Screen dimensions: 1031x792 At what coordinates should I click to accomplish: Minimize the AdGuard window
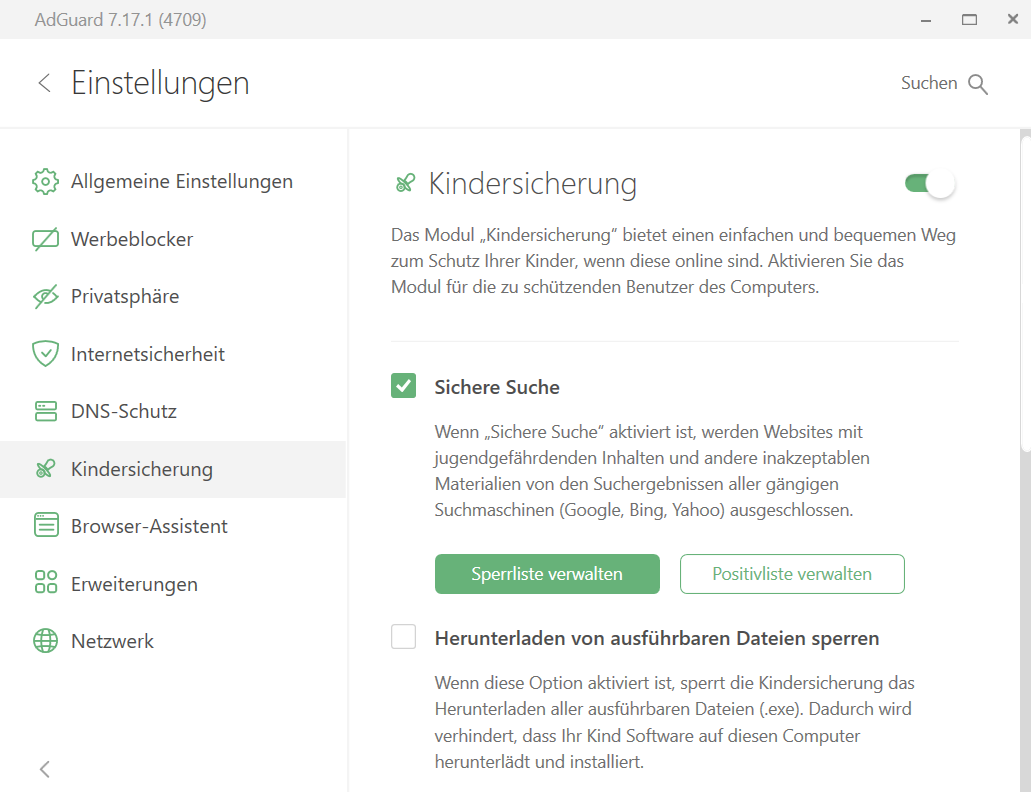[926, 20]
